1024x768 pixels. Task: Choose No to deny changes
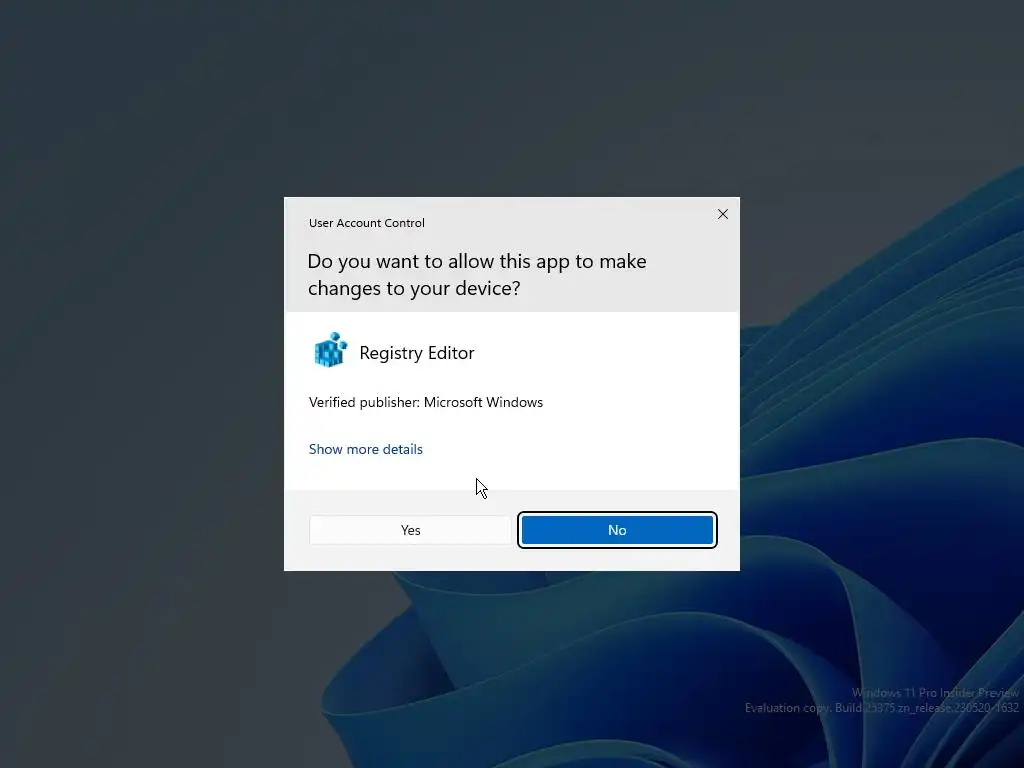pos(617,530)
